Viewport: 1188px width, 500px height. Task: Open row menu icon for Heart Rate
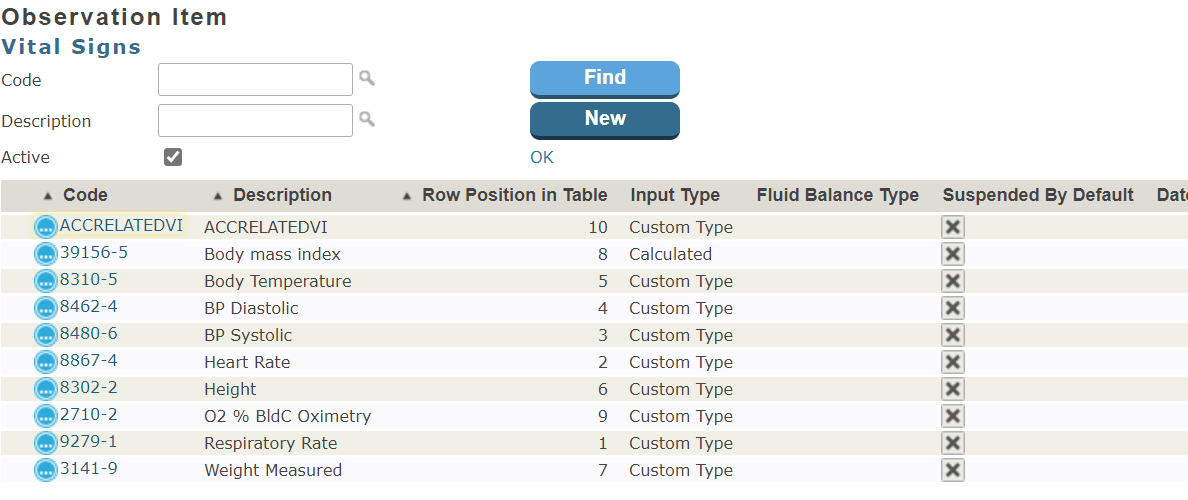[x=46, y=362]
